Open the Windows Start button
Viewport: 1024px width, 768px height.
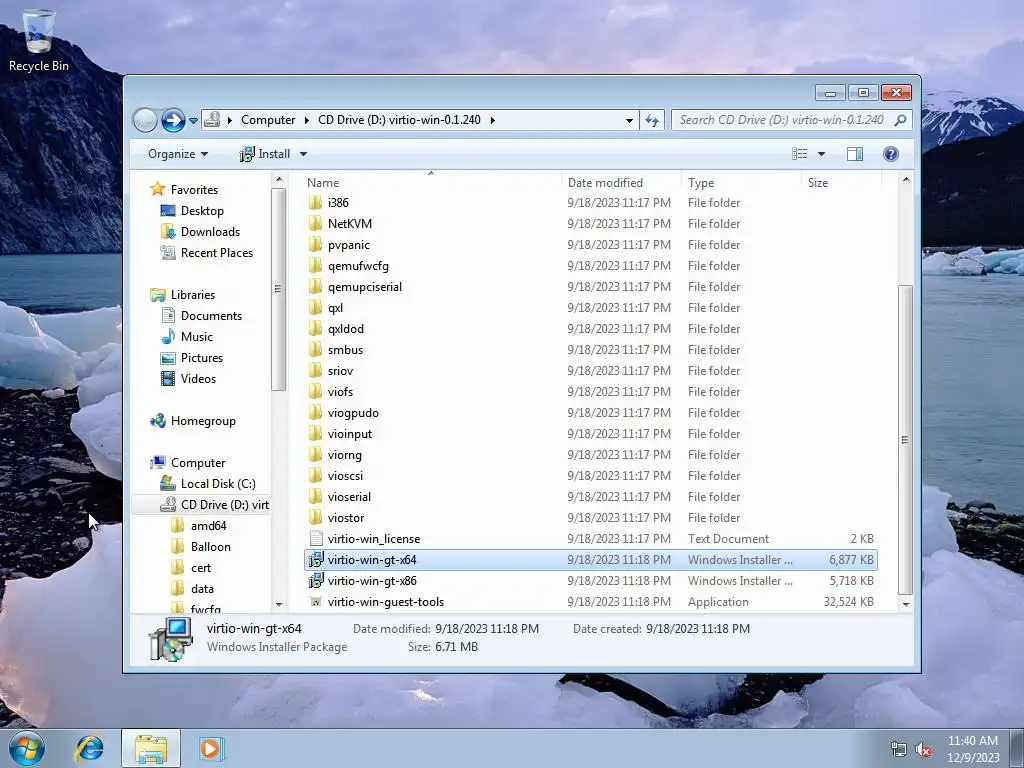tap(26, 748)
